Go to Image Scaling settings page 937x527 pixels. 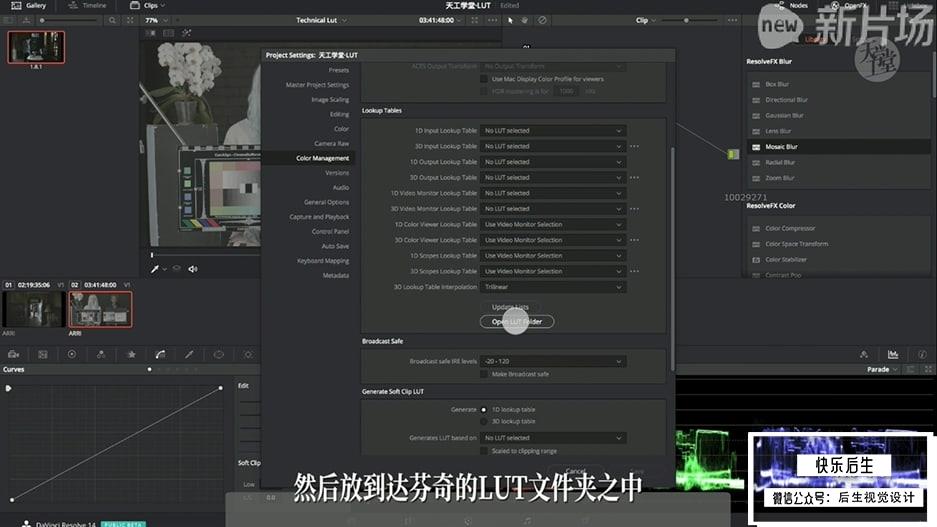pos(330,100)
